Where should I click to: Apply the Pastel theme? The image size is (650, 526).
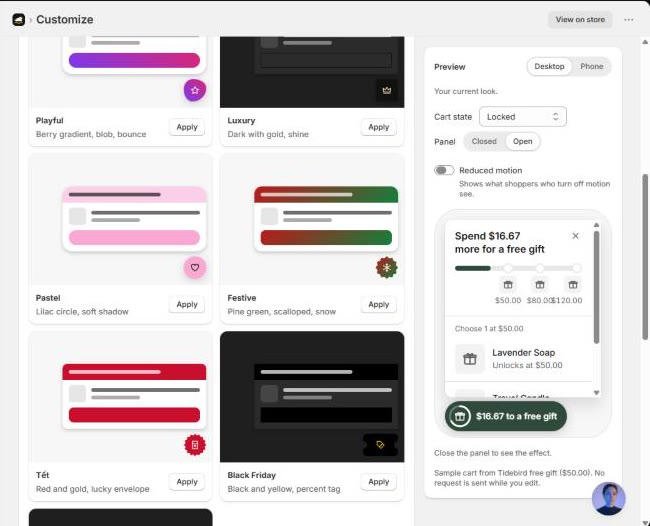(187, 305)
